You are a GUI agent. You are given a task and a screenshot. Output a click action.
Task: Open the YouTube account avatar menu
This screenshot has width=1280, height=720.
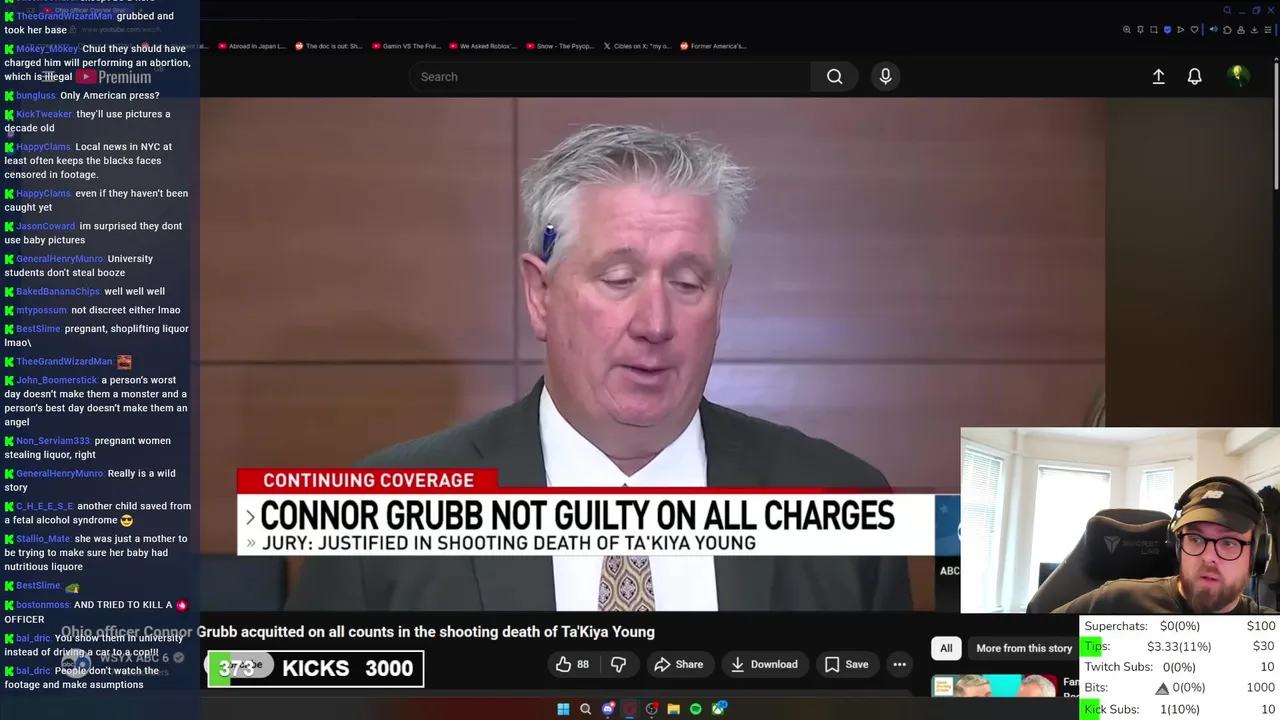[x=1237, y=75]
